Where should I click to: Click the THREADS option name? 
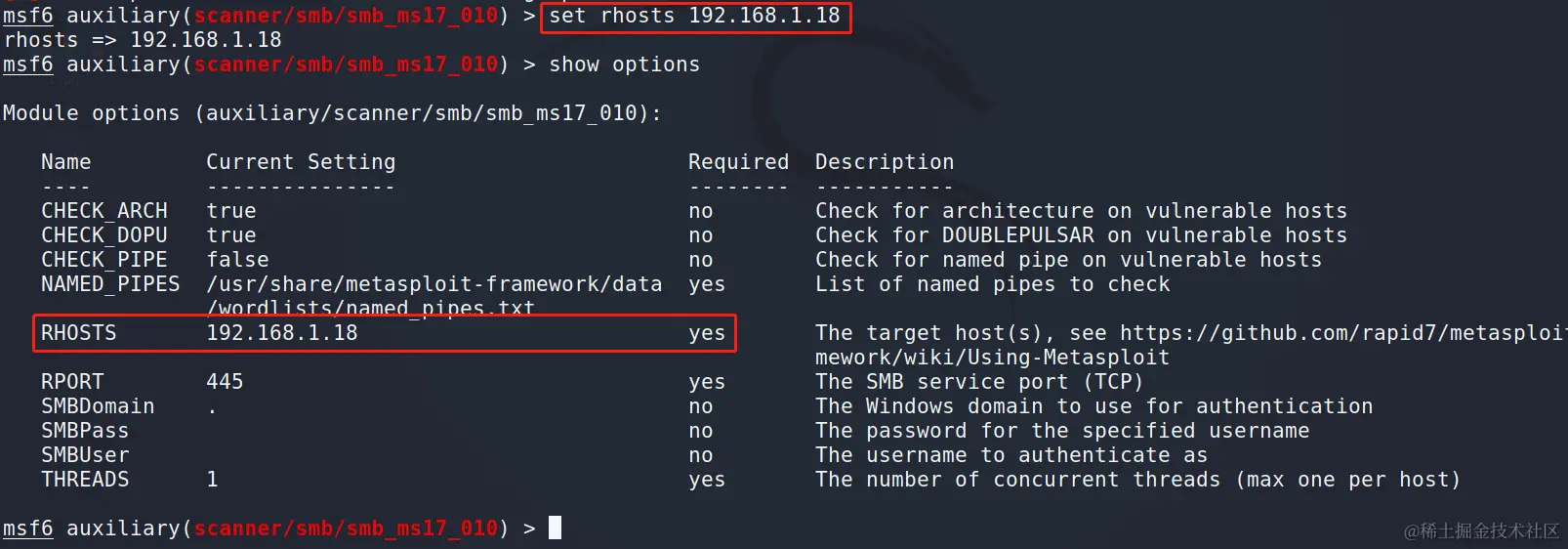[x=85, y=480]
